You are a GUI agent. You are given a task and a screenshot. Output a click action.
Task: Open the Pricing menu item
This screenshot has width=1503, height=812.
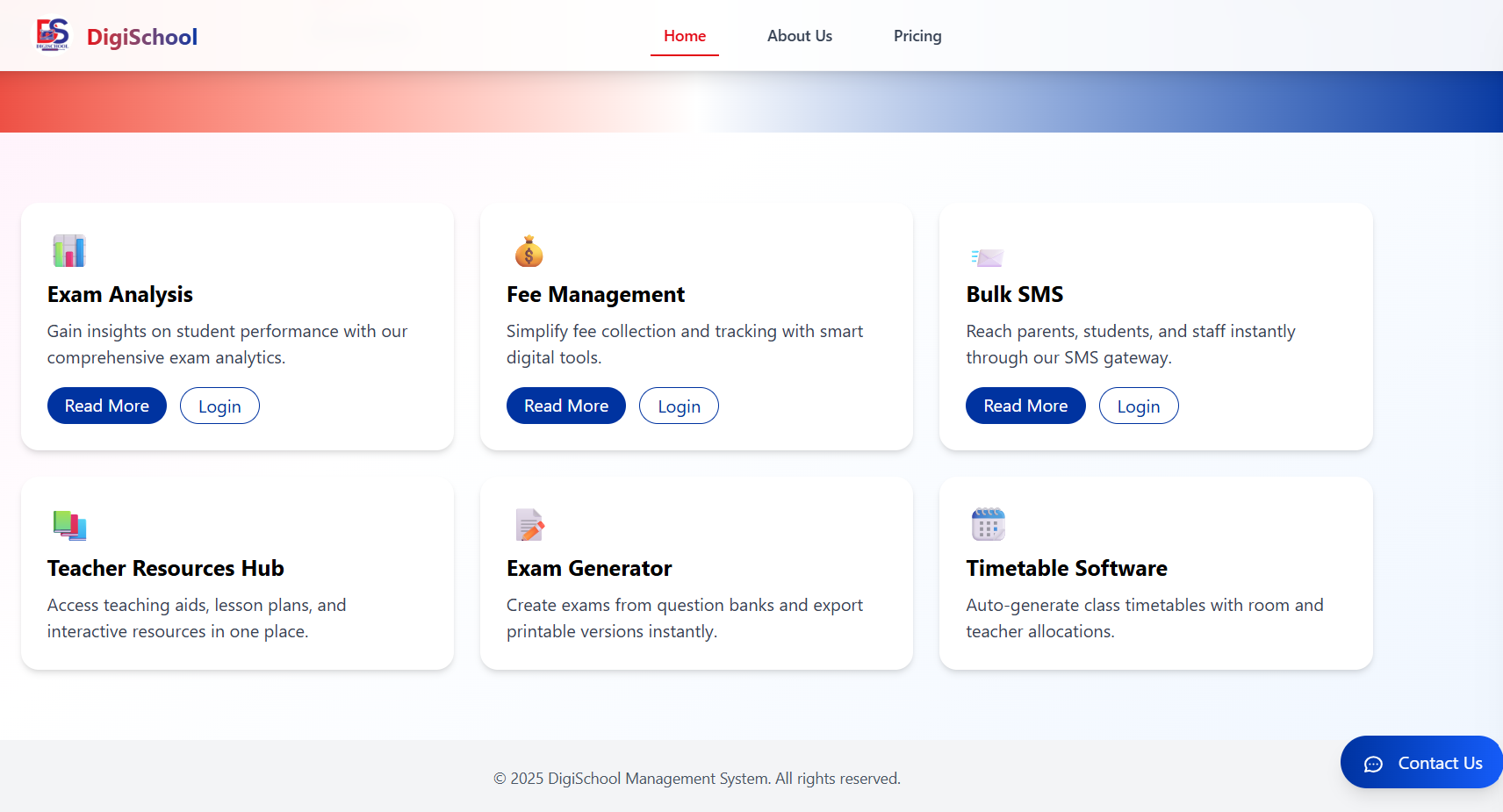(x=917, y=36)
